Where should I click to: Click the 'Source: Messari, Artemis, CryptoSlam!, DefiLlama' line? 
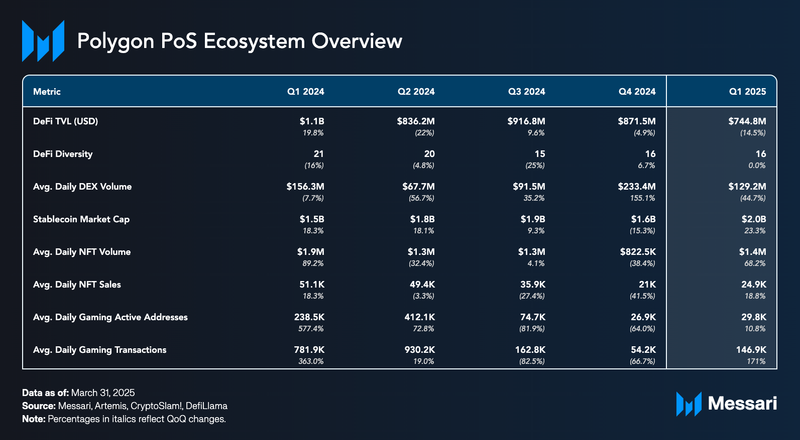(x=124, y=406)
